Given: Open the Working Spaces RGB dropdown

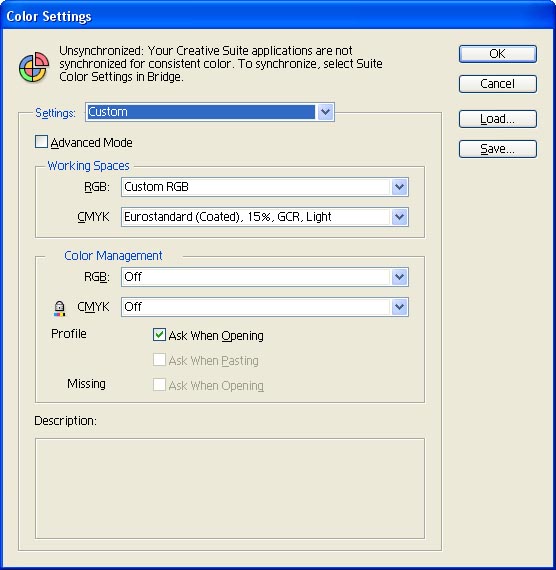Looking at the screenshot, I should click(x=265, y=187).
